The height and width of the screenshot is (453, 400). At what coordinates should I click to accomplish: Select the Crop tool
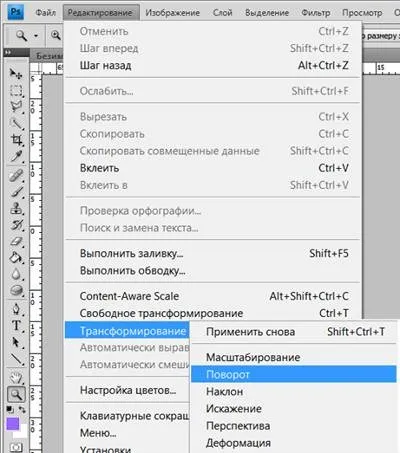pyautogui.click(x=16, y=140)
